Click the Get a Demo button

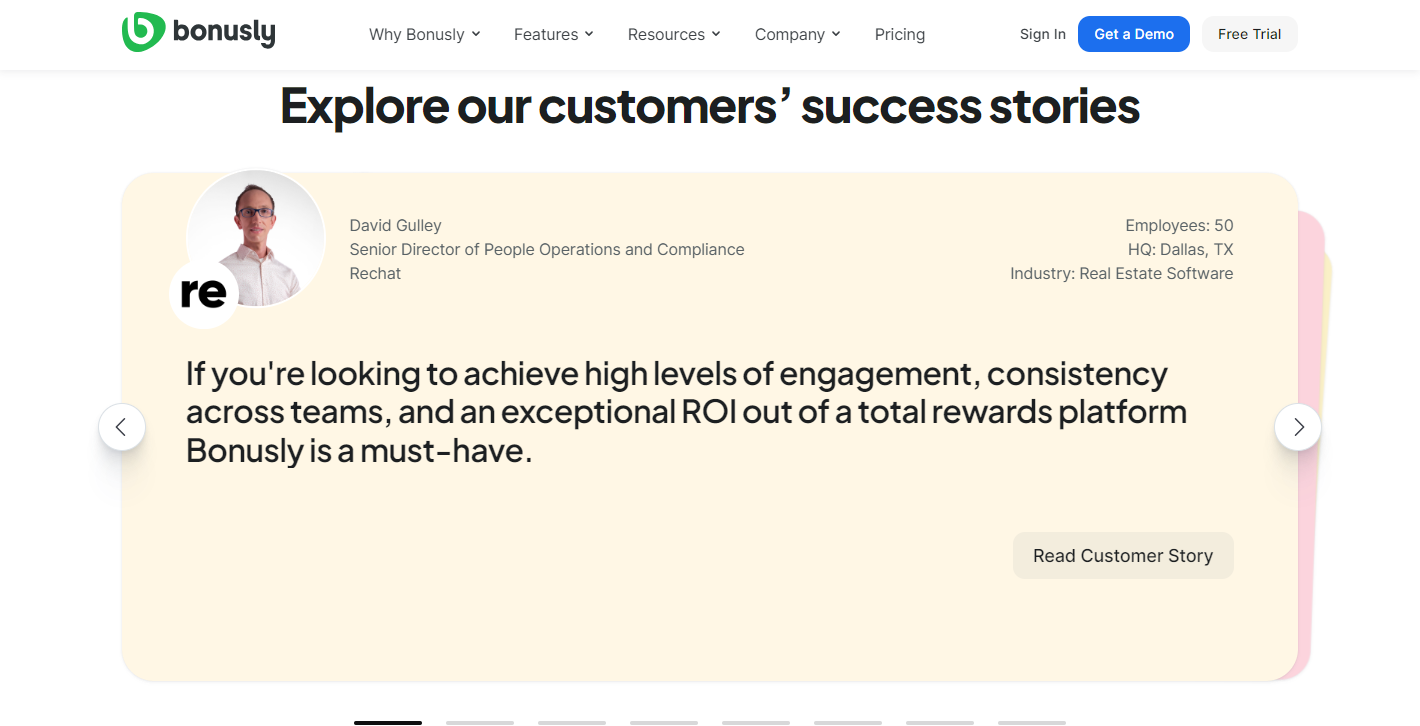click(x=1134, y=34)
